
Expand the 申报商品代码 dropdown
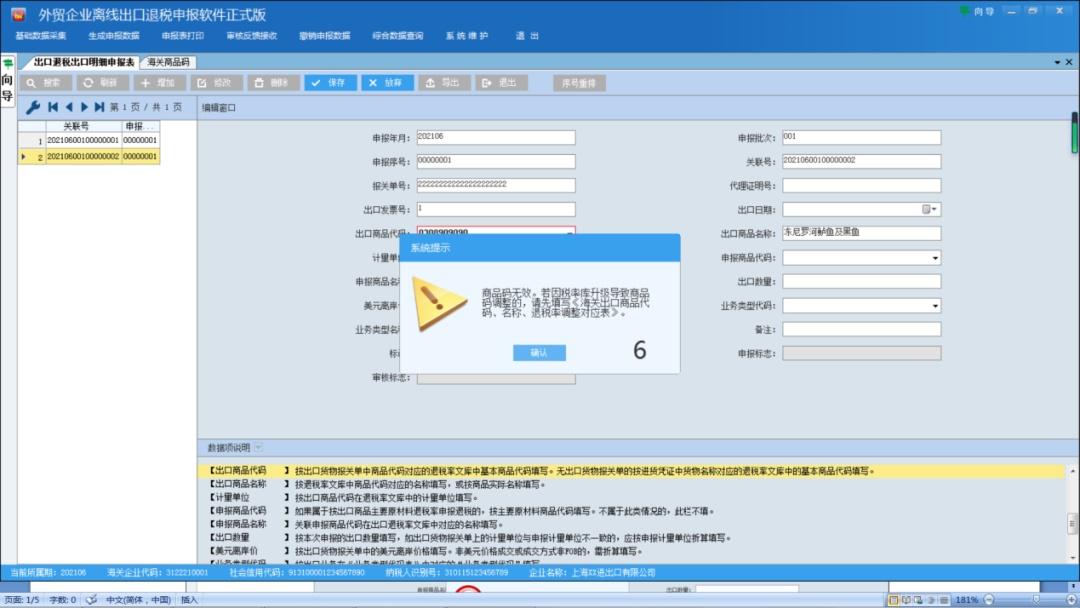click(935, 258)
